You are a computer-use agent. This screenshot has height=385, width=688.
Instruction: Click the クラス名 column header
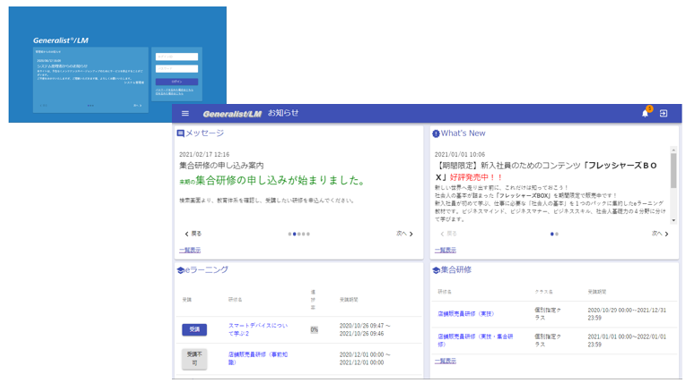pyautogui.click(x=544, y=291)
